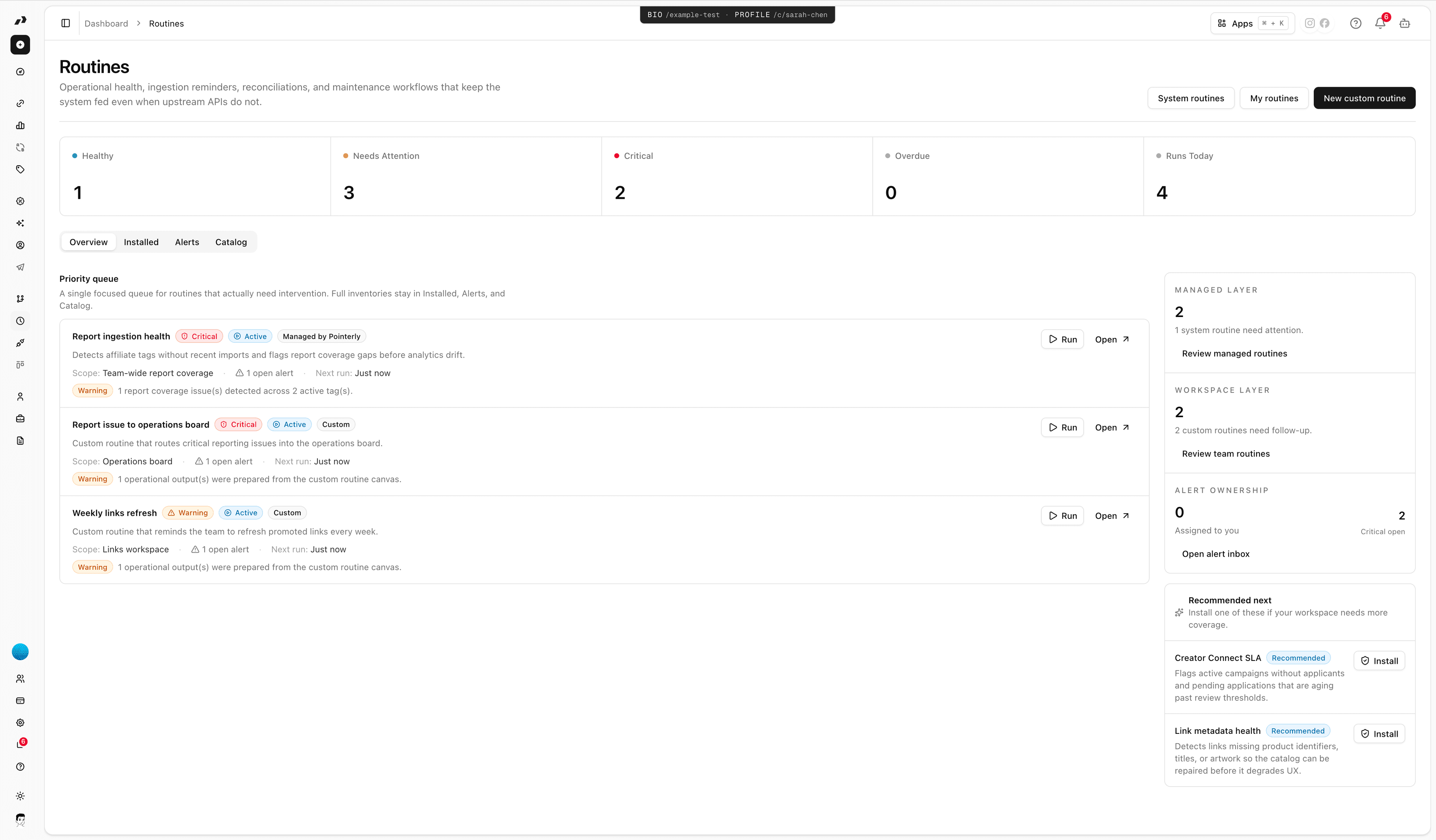The width and height of the screenshot is (1436, 840).
Task: Open the Report issue to operations board routine
Action: point(1112,428)
